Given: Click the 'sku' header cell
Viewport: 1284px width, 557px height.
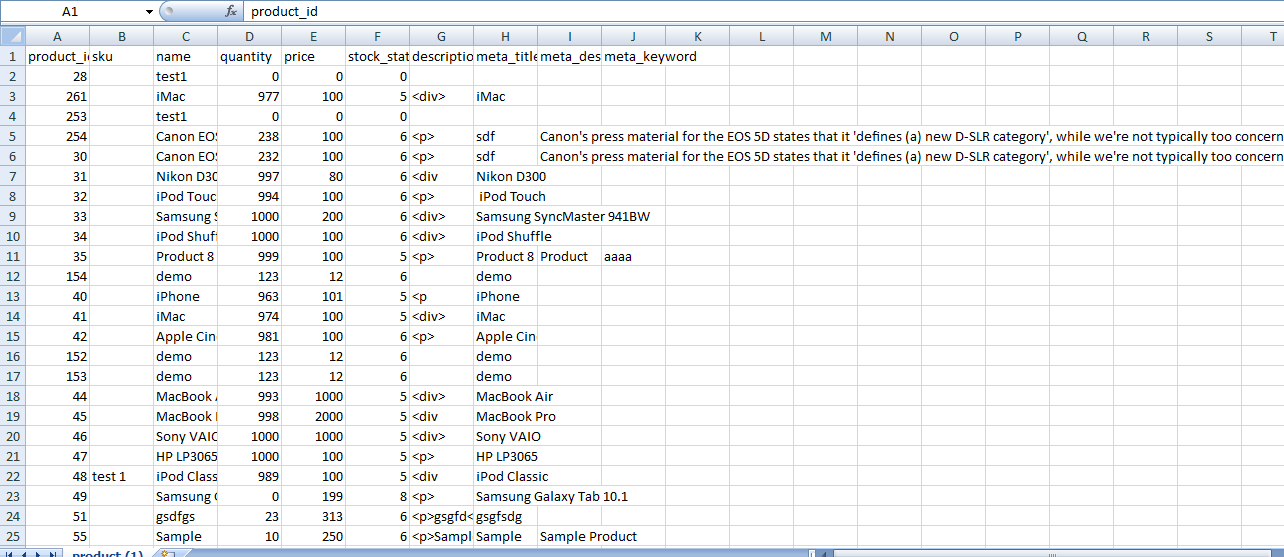Looking at the screenshot, I should pos(121,57).
